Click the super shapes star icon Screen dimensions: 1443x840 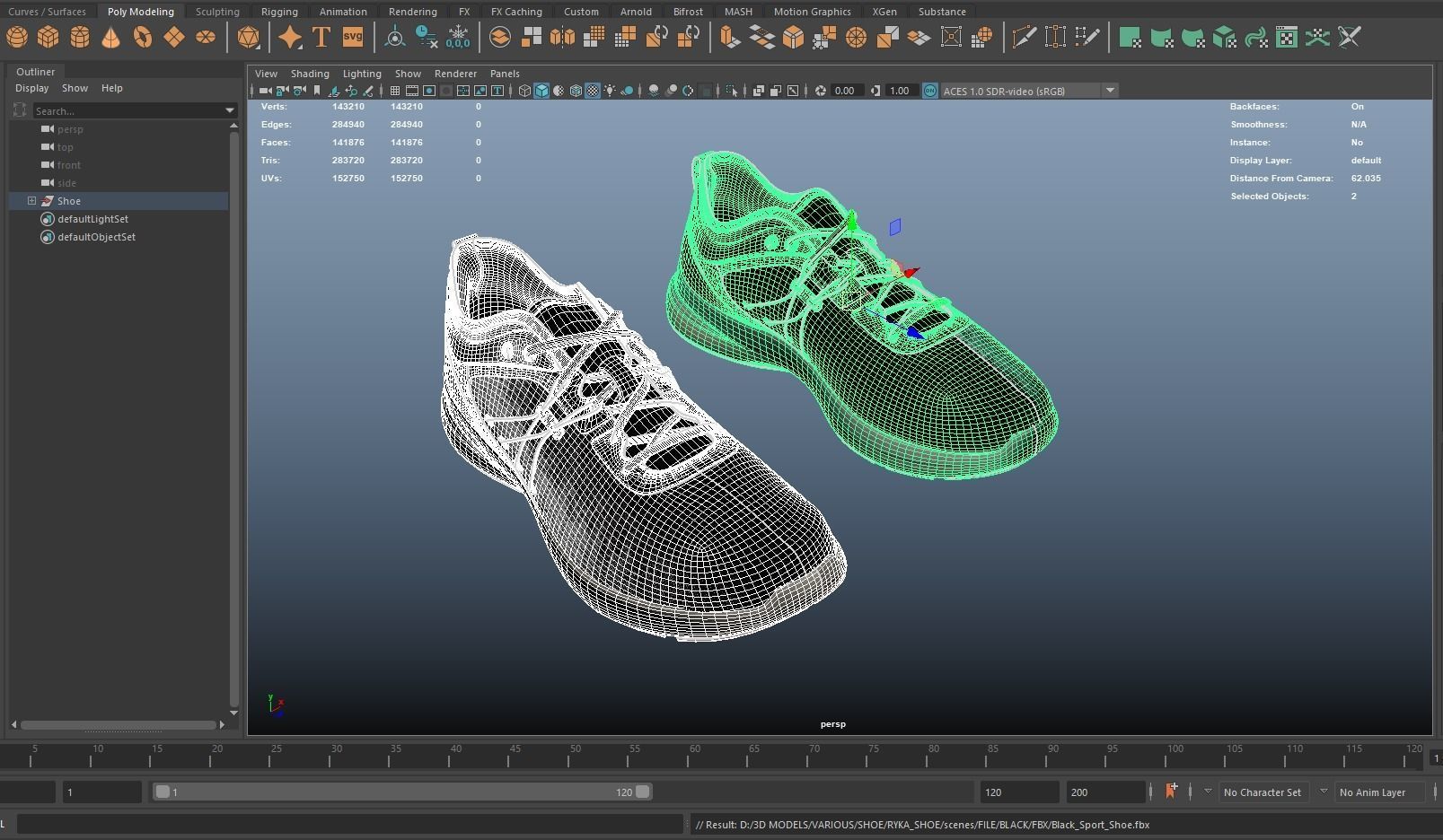290,37
